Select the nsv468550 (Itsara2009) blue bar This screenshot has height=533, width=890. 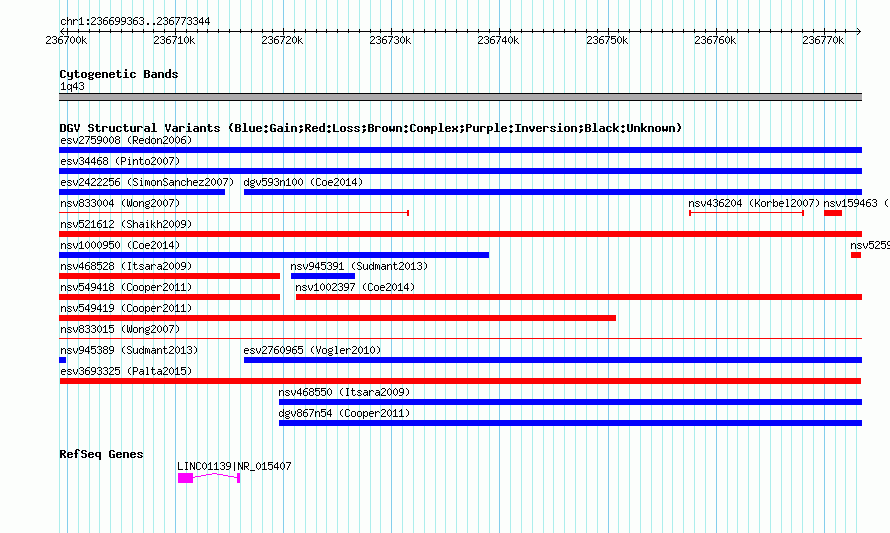tap(570, 402)
